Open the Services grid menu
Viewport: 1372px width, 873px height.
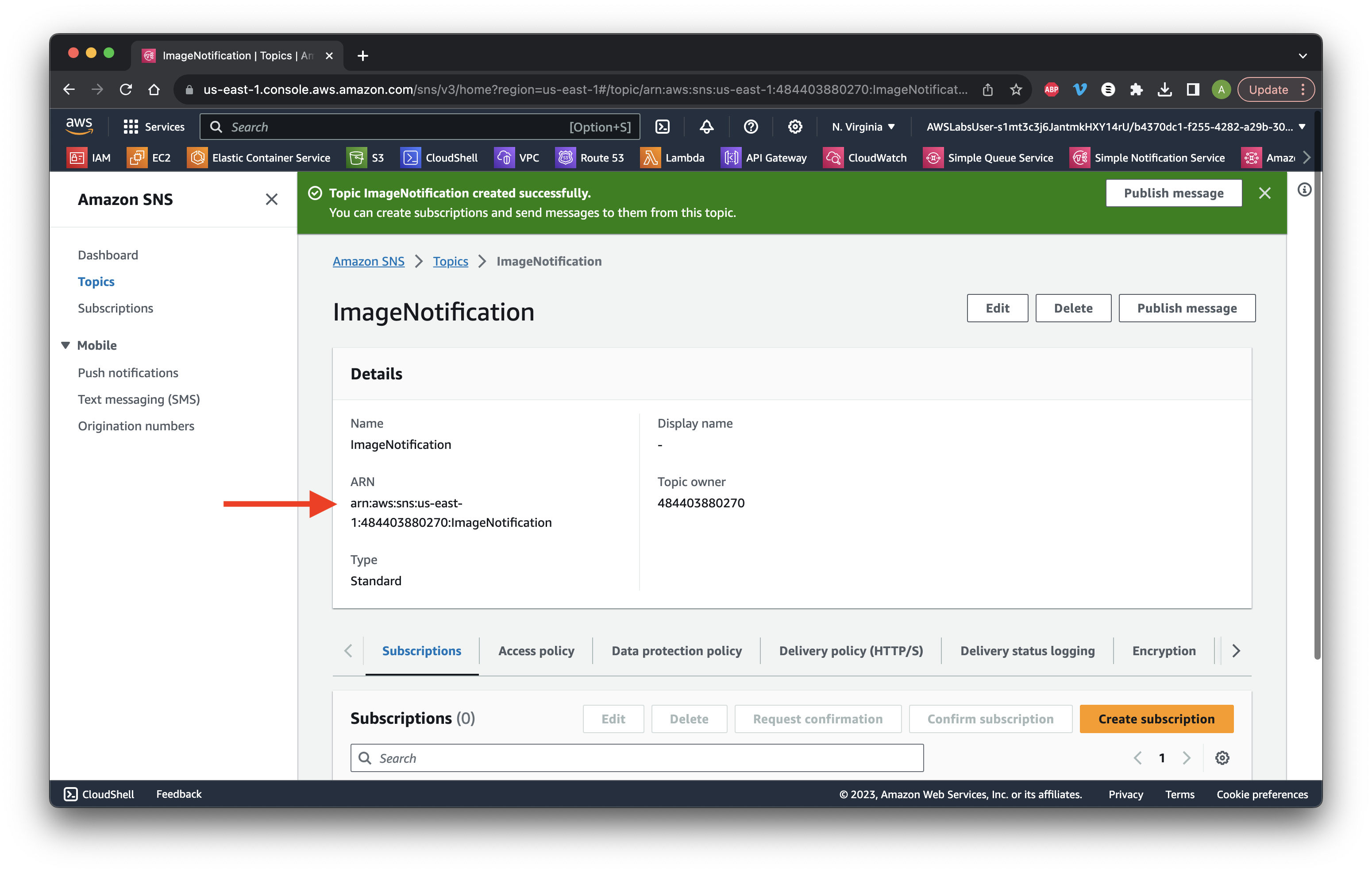[x=154, y=127]
